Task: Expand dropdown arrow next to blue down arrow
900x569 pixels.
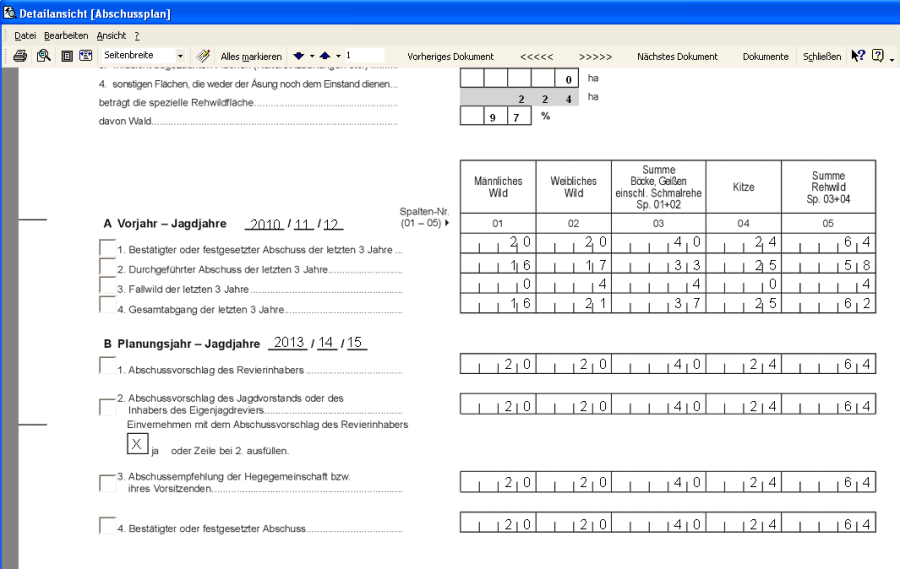Action: tap(311, 56)
